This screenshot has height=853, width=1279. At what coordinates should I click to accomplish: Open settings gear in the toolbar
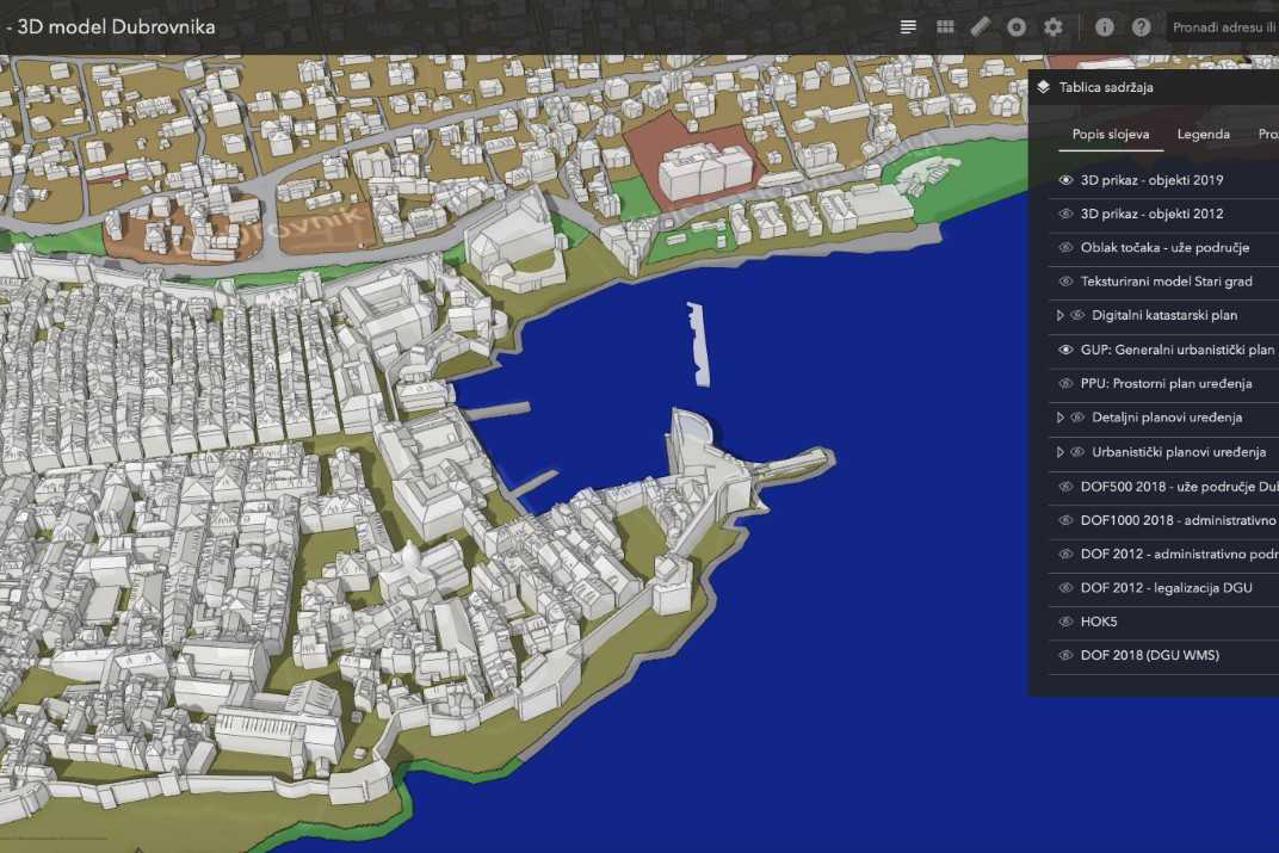1053,27
